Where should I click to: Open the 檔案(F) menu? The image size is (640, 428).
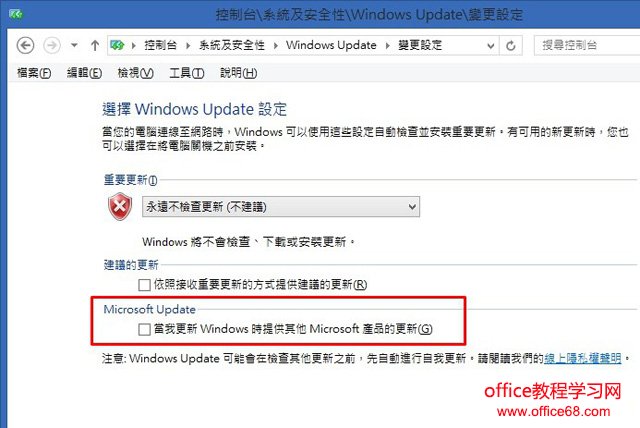pyautogui.click(x=34, y=73)
